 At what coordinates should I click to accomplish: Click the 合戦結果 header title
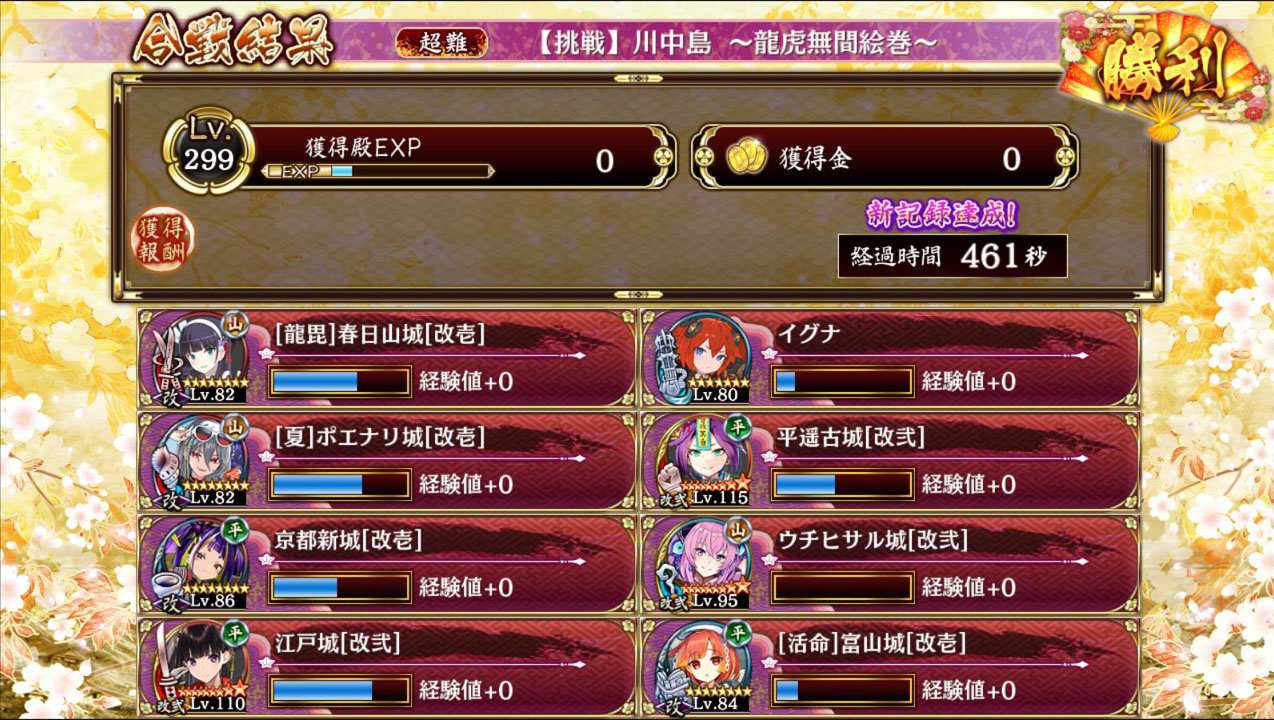point(233,40)
